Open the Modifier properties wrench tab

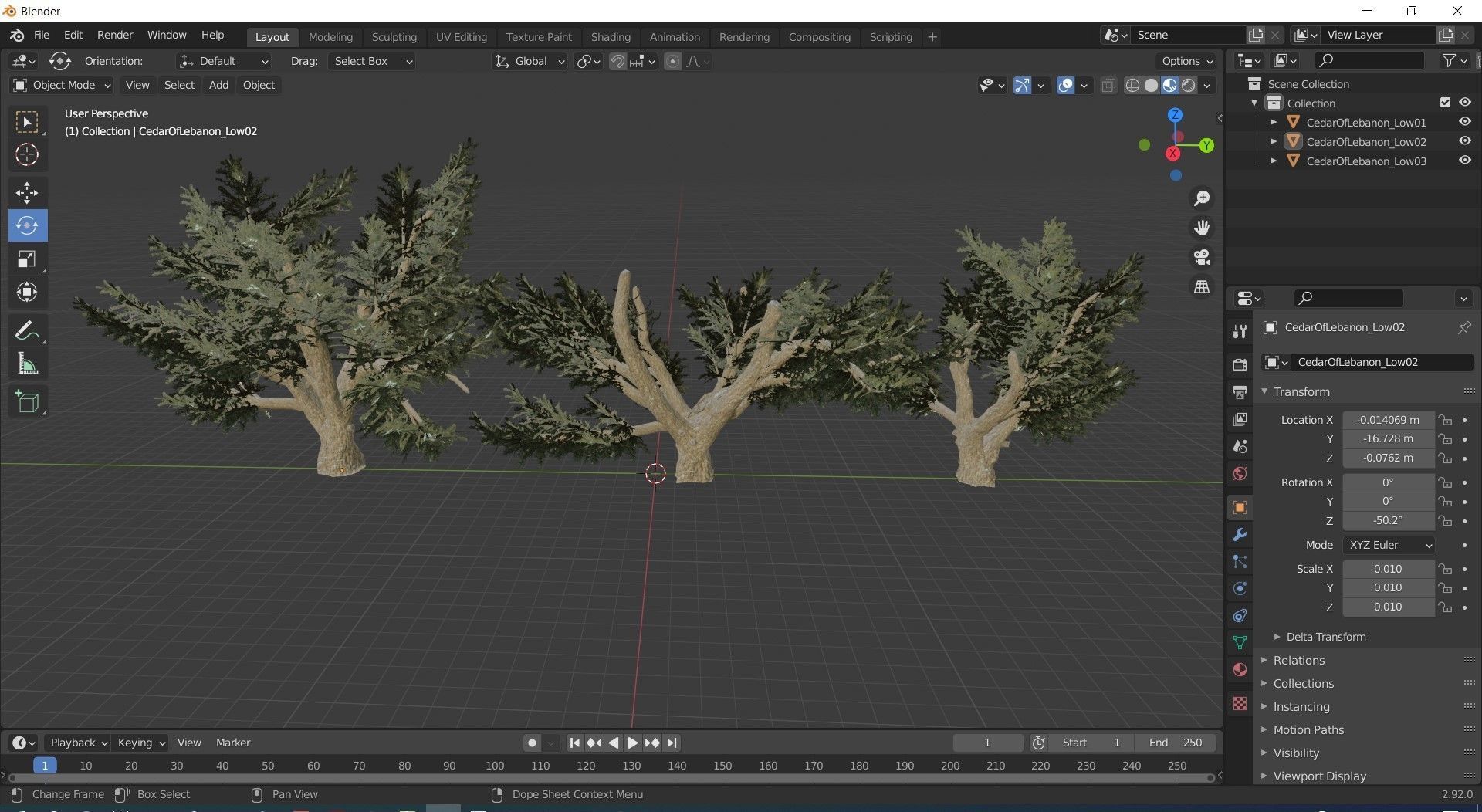click(x=1240, y=534)
